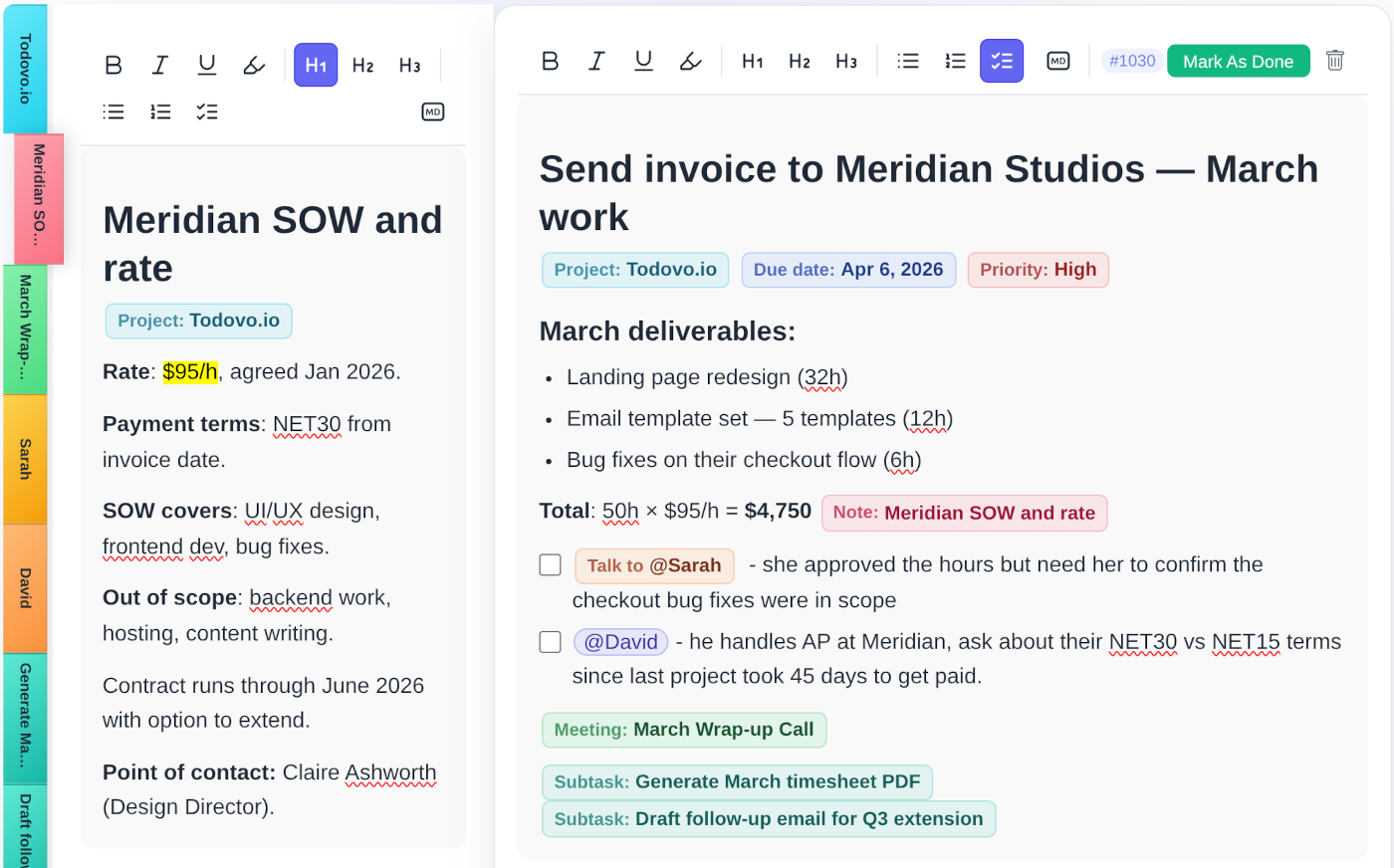1394x868 pixels.
Task: Click Project: Todovo.io tag in left note
Action: [x=199, y=321]
